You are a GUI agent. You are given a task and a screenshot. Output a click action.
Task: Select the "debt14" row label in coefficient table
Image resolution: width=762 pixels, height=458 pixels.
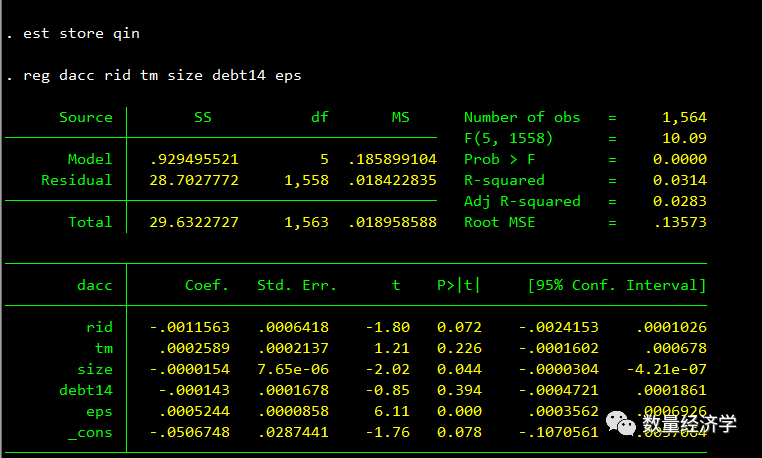point(86,390)
